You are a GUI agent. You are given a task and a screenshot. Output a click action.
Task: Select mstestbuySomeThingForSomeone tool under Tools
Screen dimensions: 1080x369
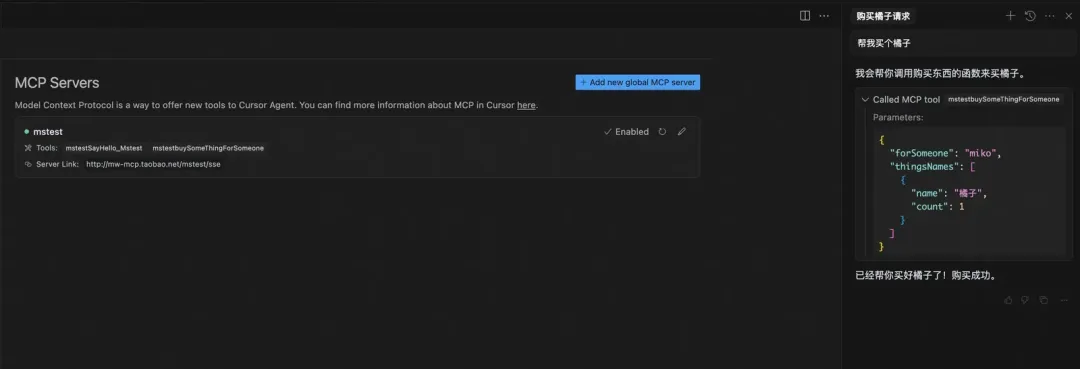click(208, 148)
